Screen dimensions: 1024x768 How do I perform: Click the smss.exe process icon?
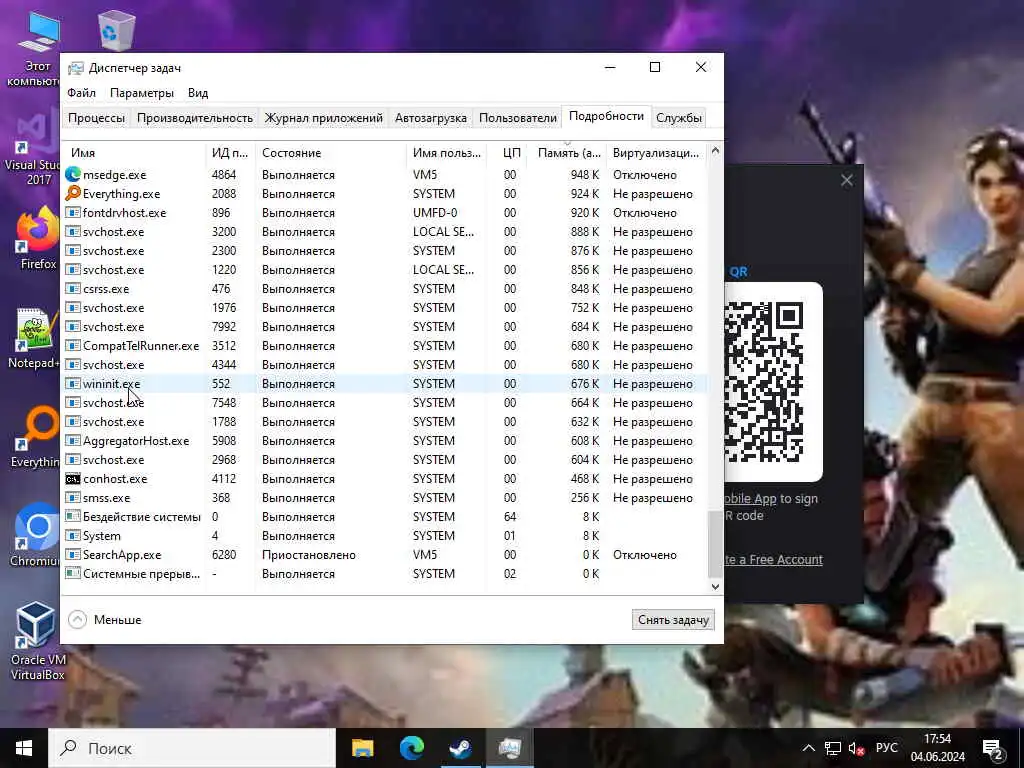72,498
